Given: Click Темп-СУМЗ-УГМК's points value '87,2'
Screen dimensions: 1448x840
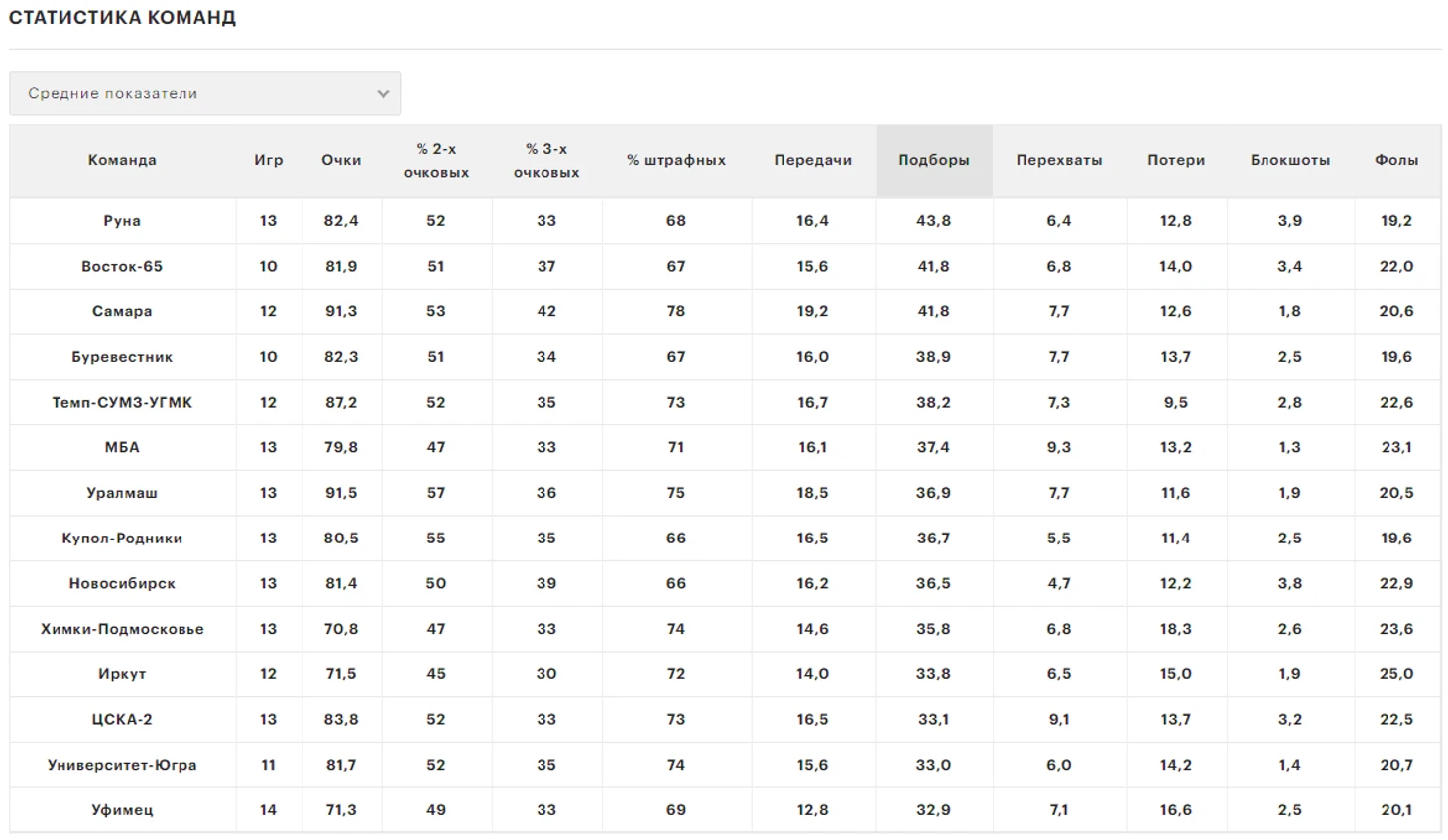Looking at the screenshot, I should point(341,403).
